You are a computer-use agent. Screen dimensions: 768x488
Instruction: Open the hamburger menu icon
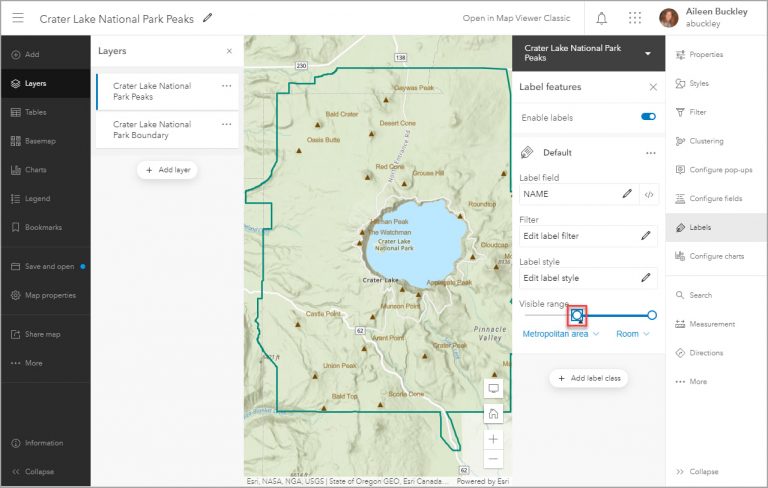[x=18, y=18]
